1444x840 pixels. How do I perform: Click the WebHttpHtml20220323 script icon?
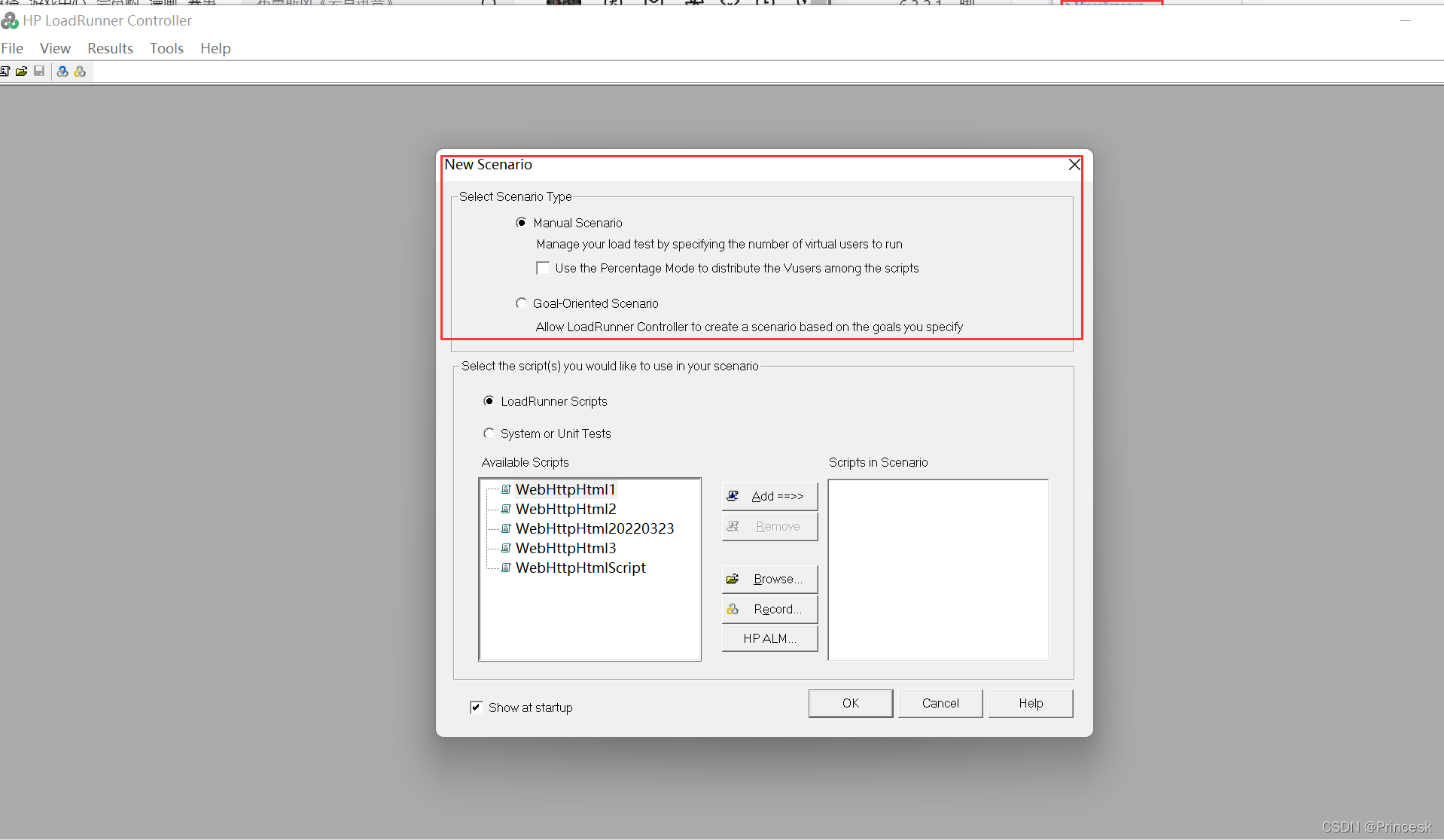tap(506, 528)
